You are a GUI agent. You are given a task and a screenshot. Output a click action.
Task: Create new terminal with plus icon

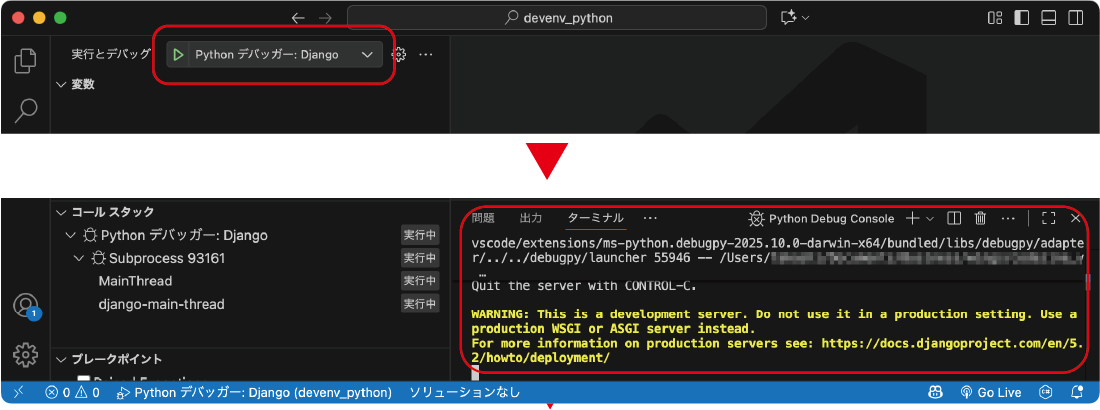coord(912,218)
